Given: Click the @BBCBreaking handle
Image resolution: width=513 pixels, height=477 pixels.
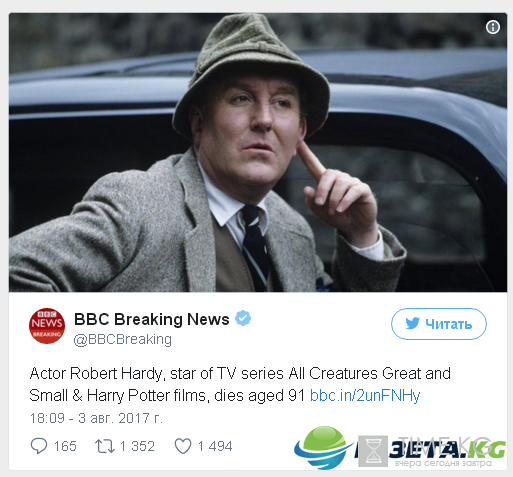Looking at the screenshot, I should [x=123, y=339].
